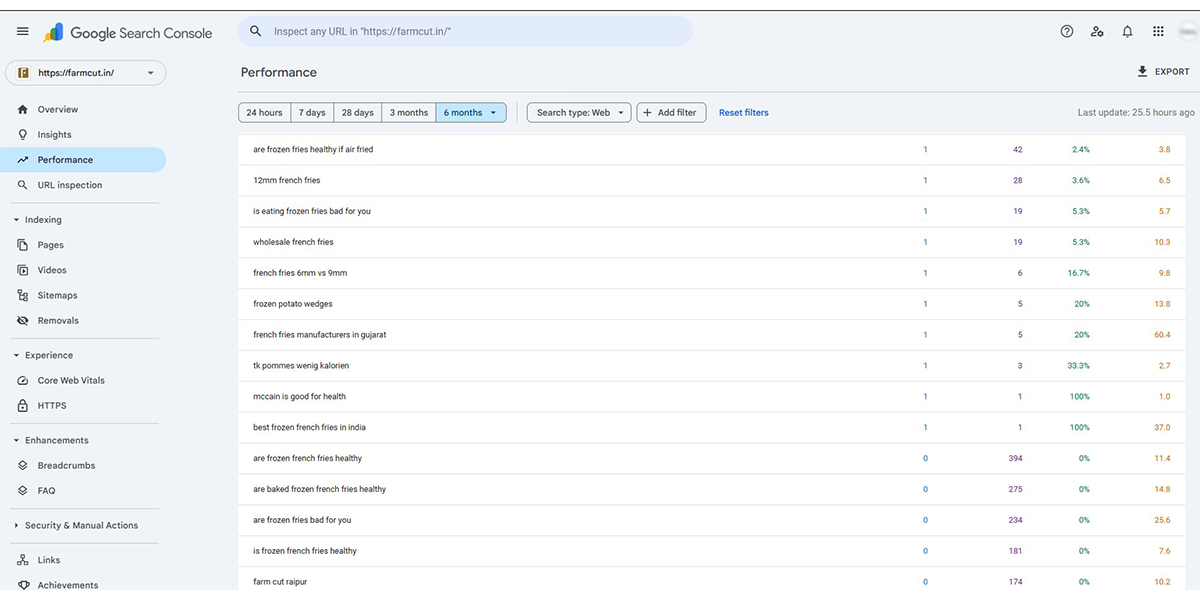Click the search magnifier icon
This screenshot has height=600, width=1200.
[x=256, y=32]
